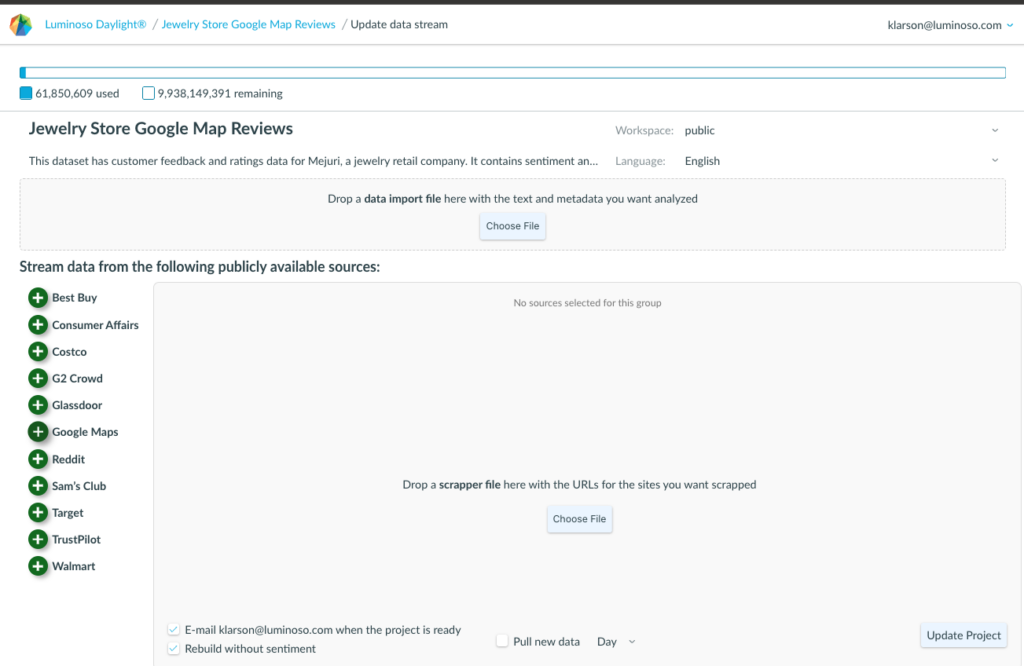
Task: Add the Best Buy source
Action: [38, 298]
